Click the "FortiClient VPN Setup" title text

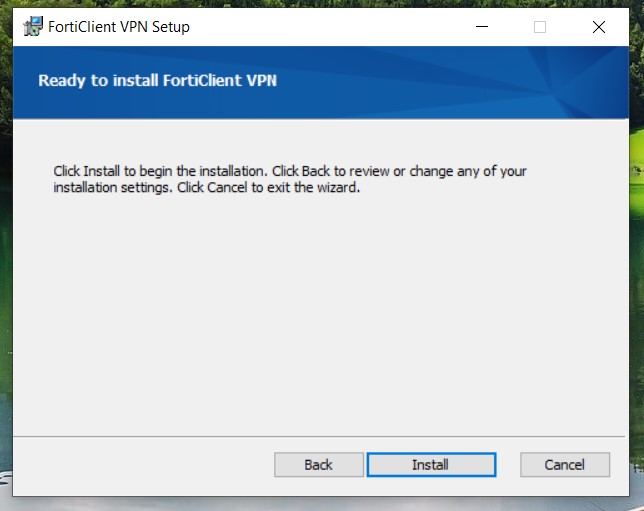point(119,27)
